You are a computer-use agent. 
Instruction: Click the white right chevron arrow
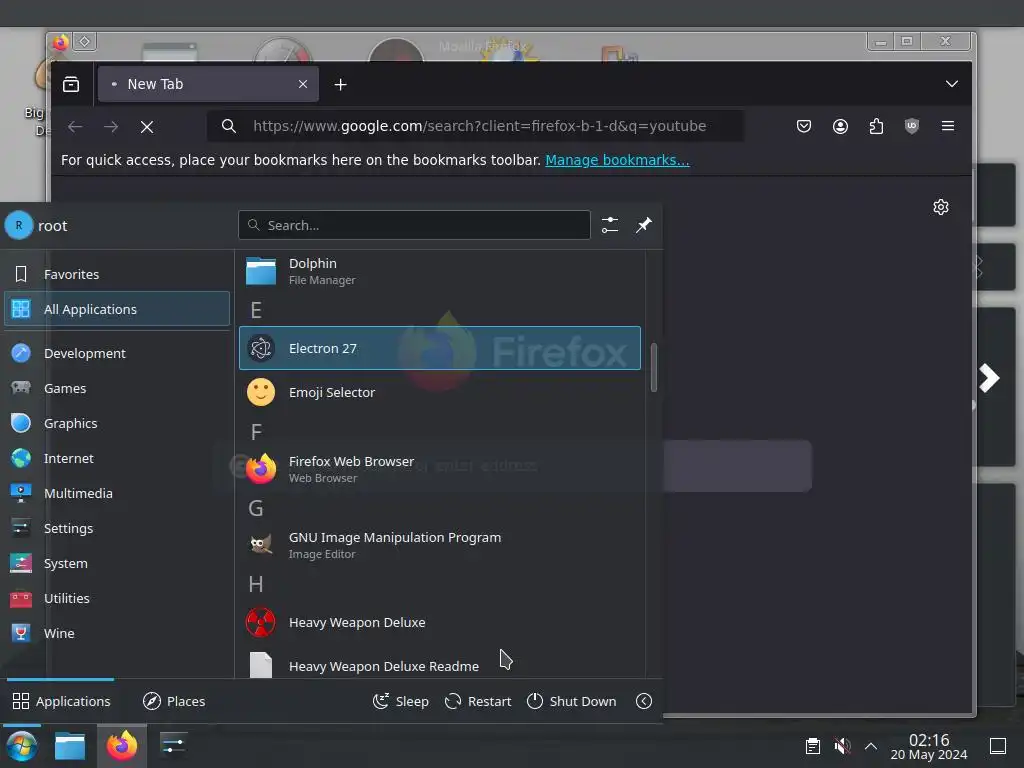point(989,377)
